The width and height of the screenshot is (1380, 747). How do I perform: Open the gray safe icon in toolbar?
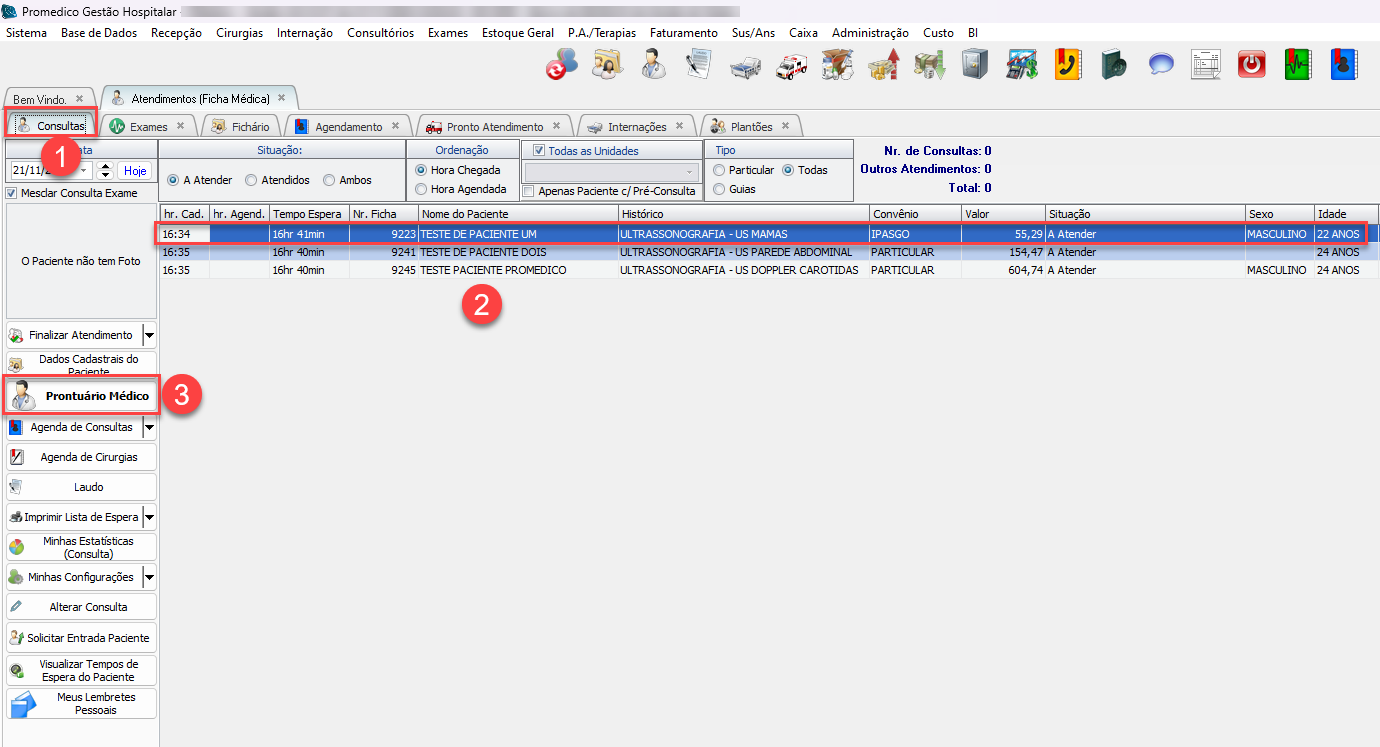[975, 65]
